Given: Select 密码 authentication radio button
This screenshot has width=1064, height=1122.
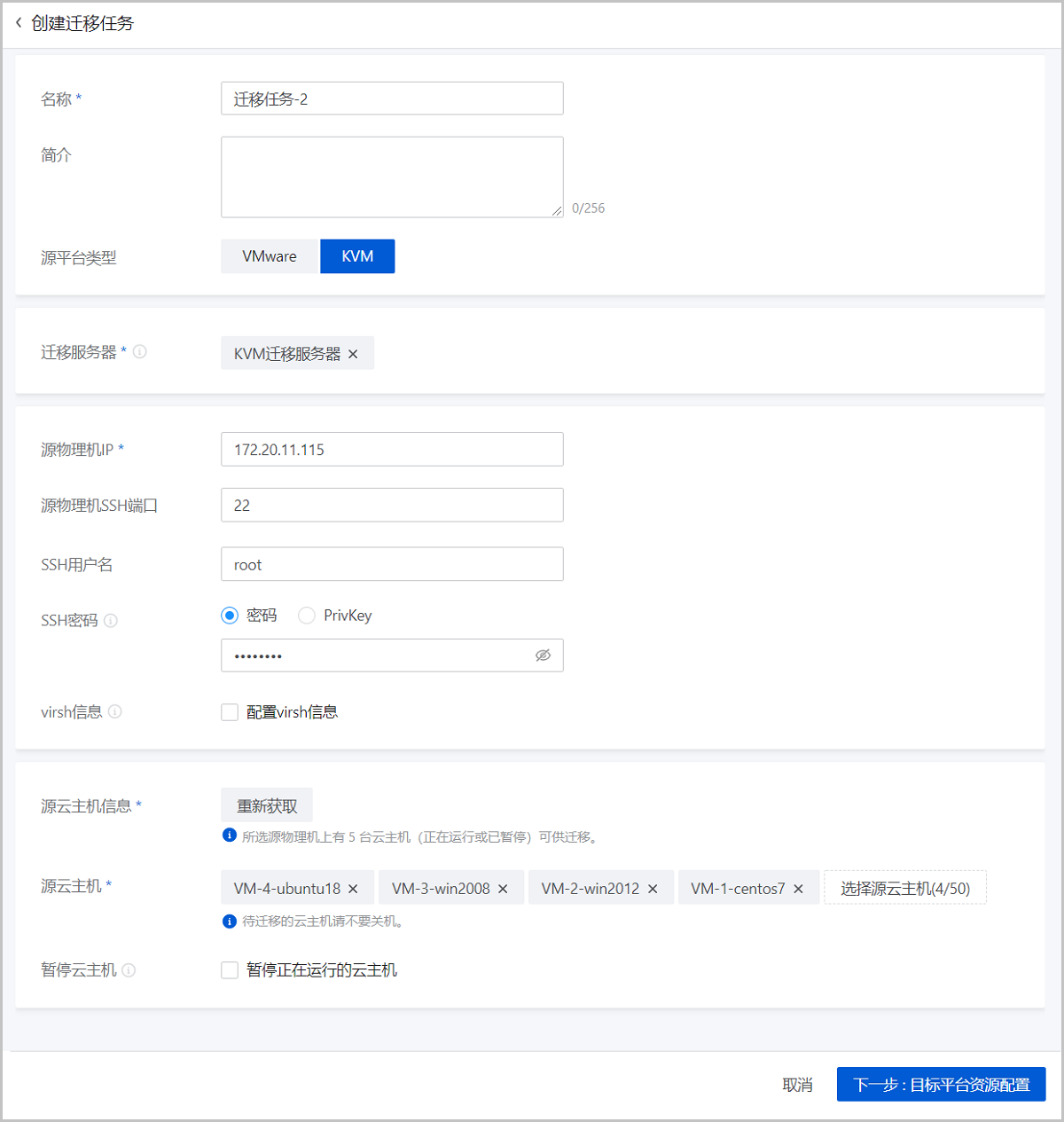Looking at the screenshot, I should pos(230,616).
